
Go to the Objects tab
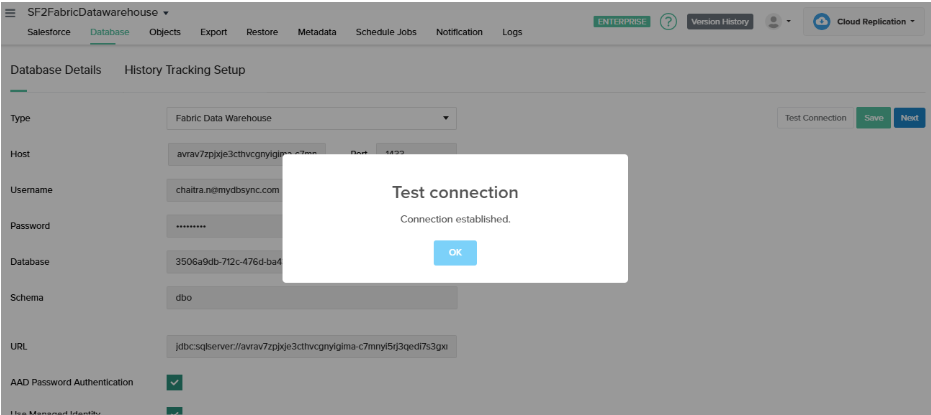tap(165, 32)
